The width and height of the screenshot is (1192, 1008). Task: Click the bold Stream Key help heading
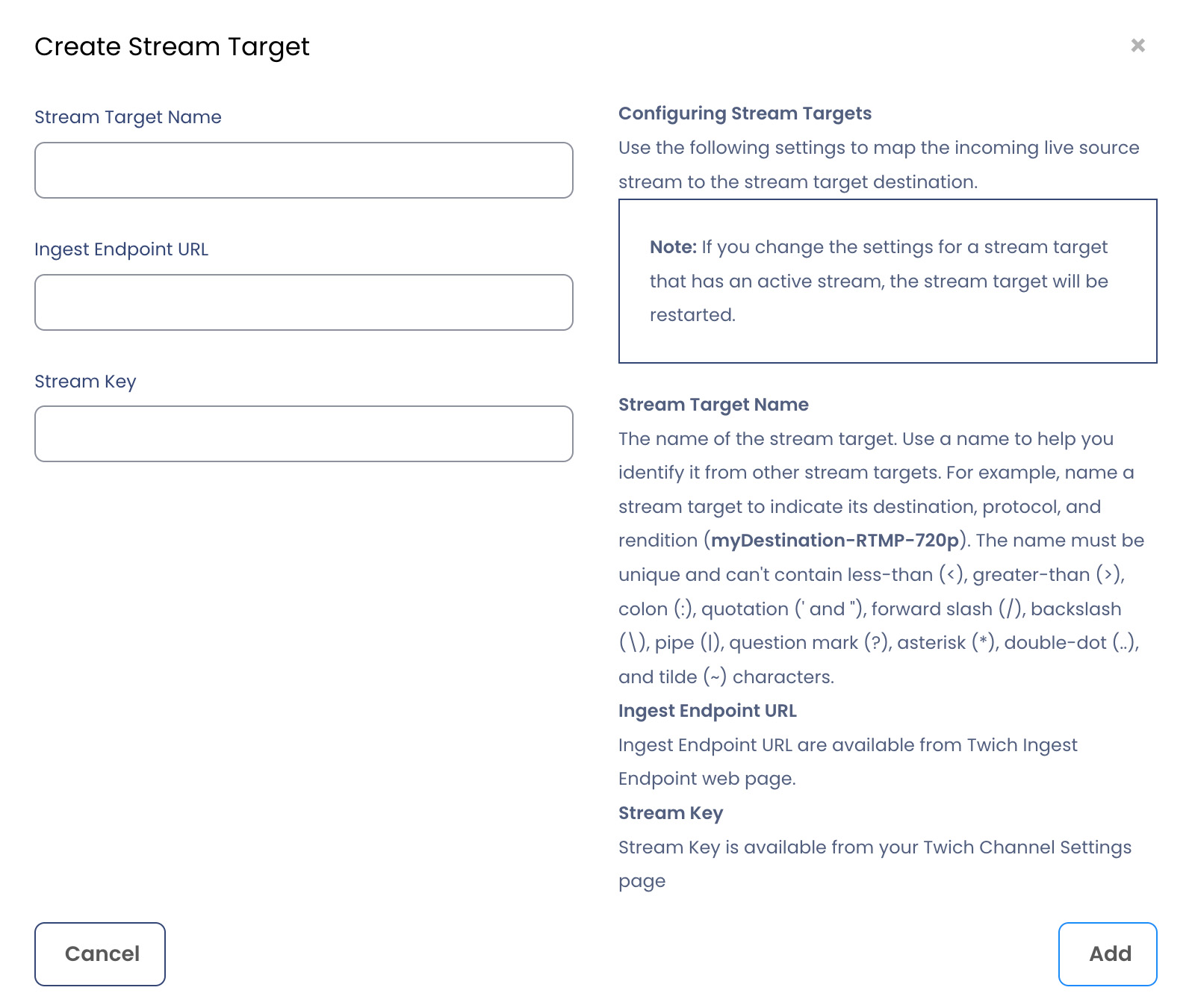pyautogui.click(x=670, y=813)
